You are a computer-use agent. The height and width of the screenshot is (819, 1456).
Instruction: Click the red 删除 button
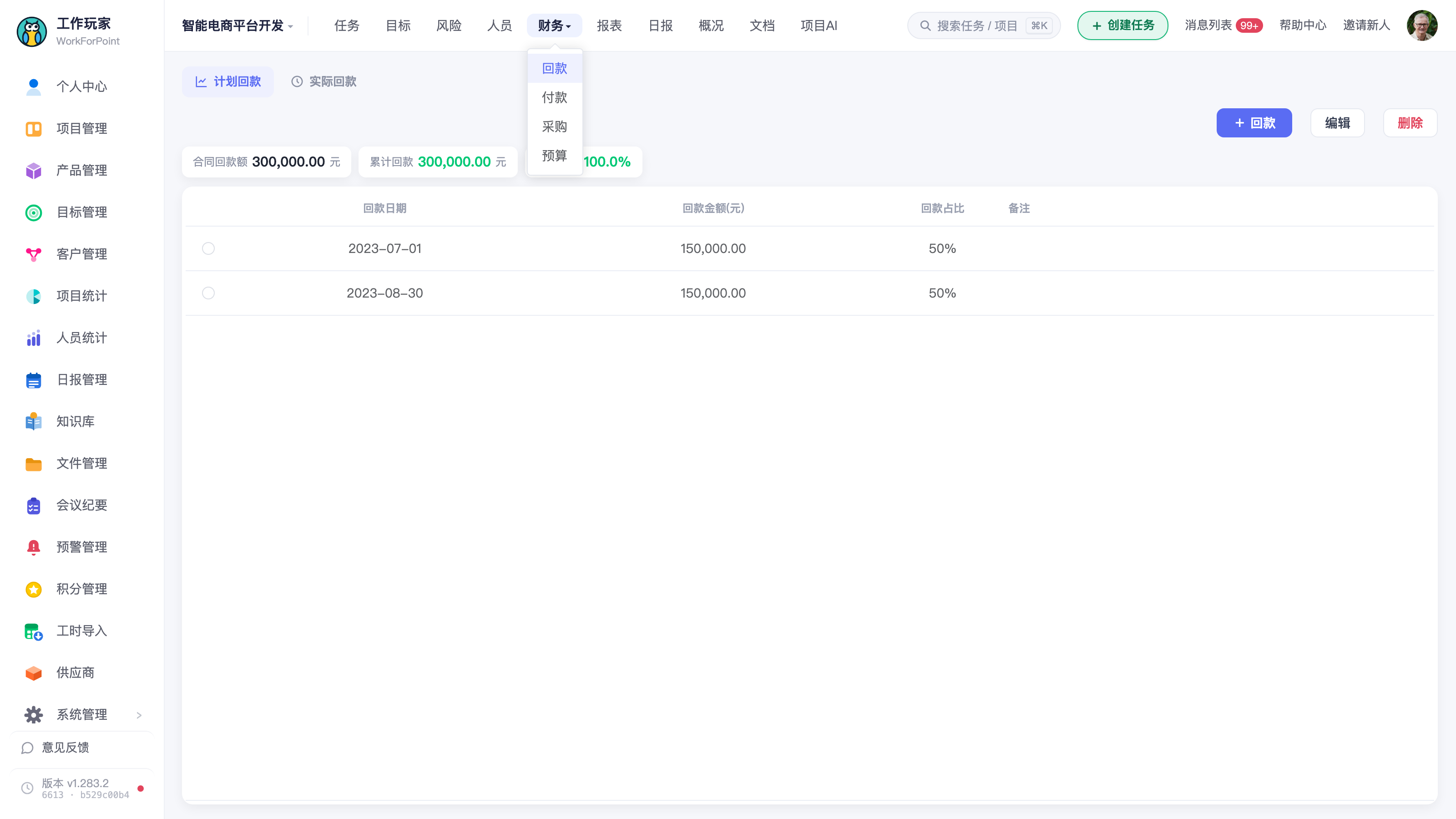tap(1410, 123)
